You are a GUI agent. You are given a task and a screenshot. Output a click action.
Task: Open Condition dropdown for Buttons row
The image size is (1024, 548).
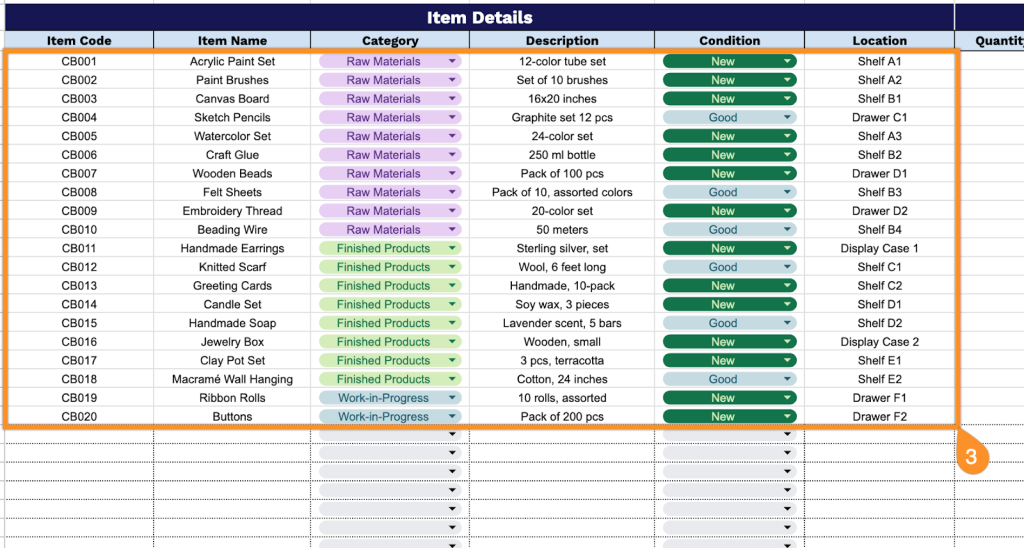(788, 417)
